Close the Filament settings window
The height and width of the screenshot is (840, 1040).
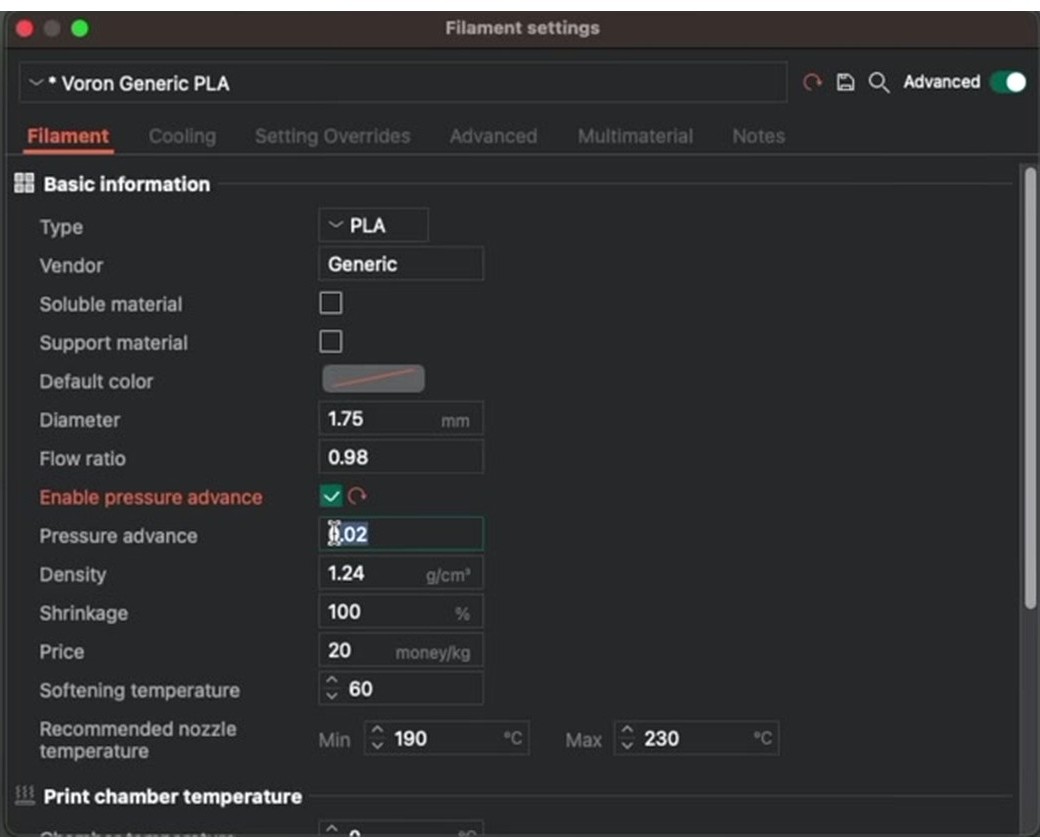[x=25, y=29]
